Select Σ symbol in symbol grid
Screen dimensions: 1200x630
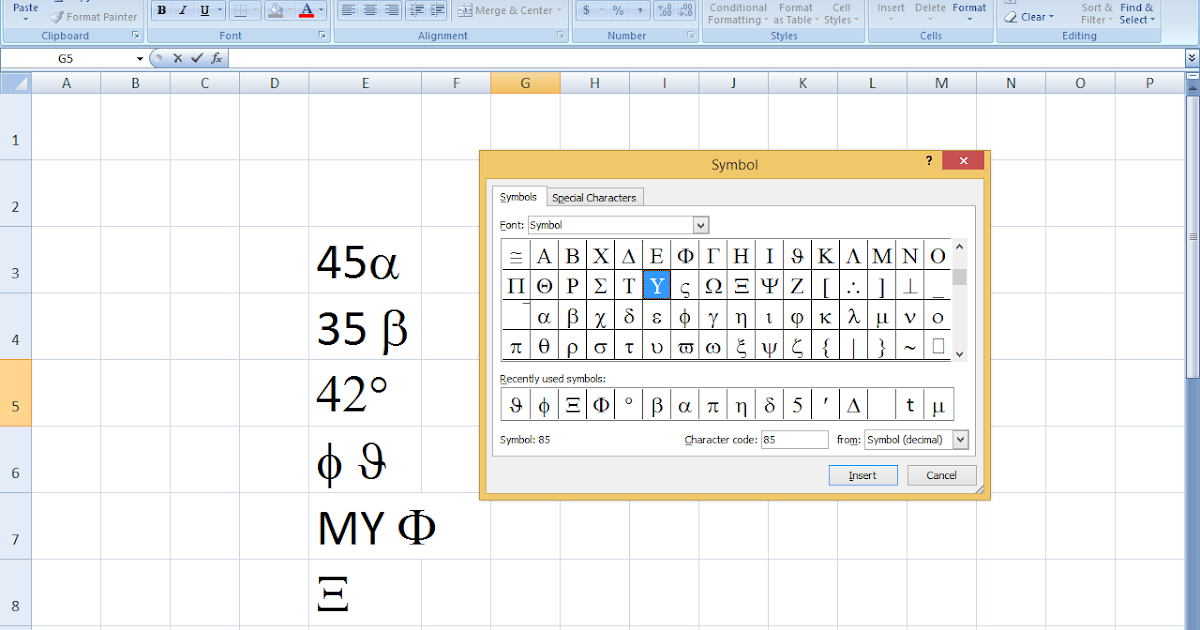600,286
